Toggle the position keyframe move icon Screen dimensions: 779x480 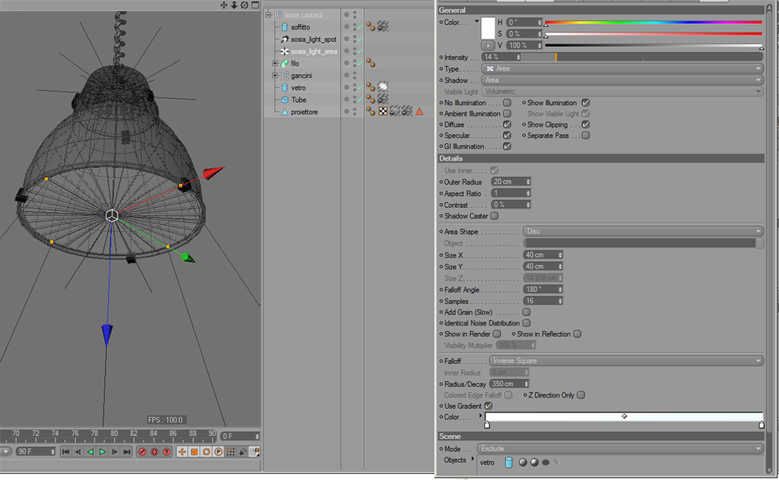click(182, 452)
